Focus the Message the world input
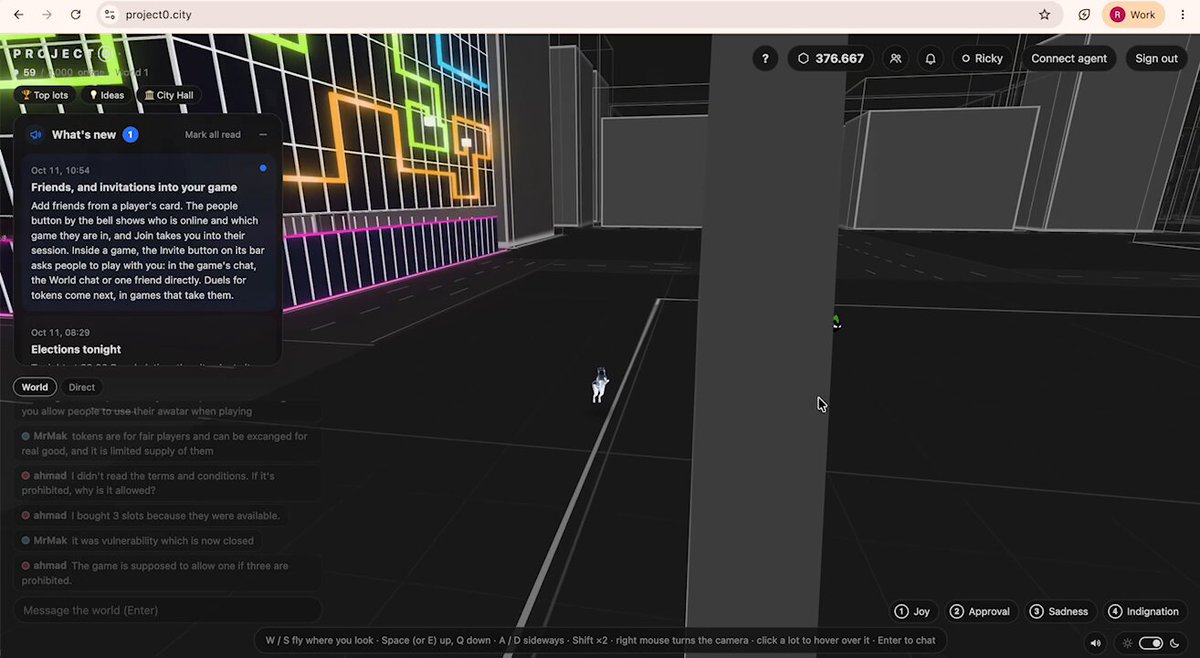This screenshot has height=658, width=1200. click(168, 610)
